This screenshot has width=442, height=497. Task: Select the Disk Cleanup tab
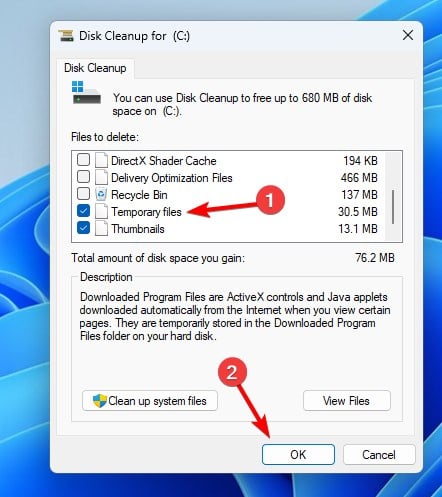(95, 68)
